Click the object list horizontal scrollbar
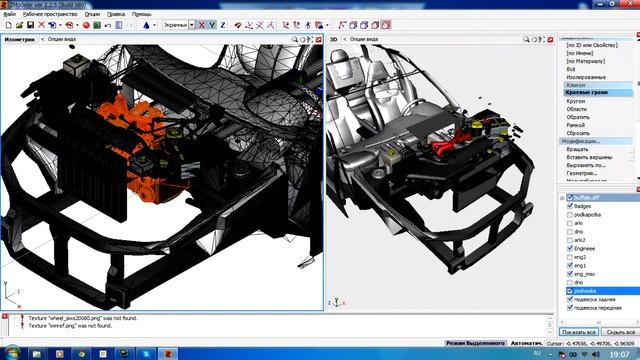 point(599,322)
